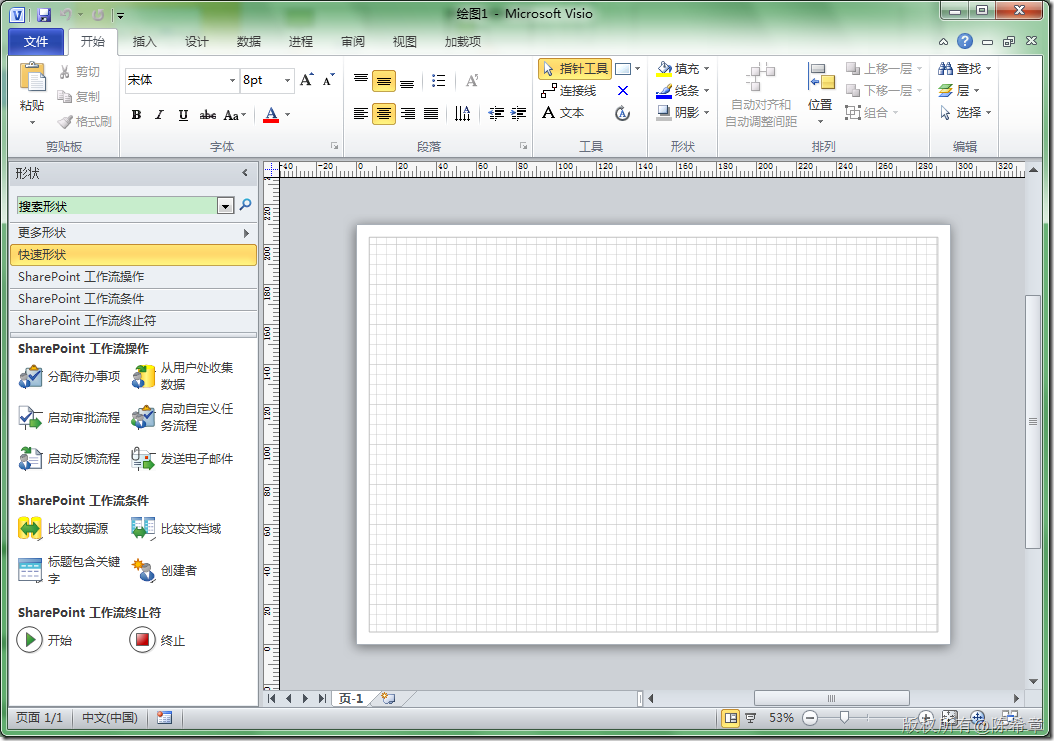The image size is (1054, 741).
Task: Select the 启动审批流程 shape
Action: pyautogui.click(x=69, y=418)
